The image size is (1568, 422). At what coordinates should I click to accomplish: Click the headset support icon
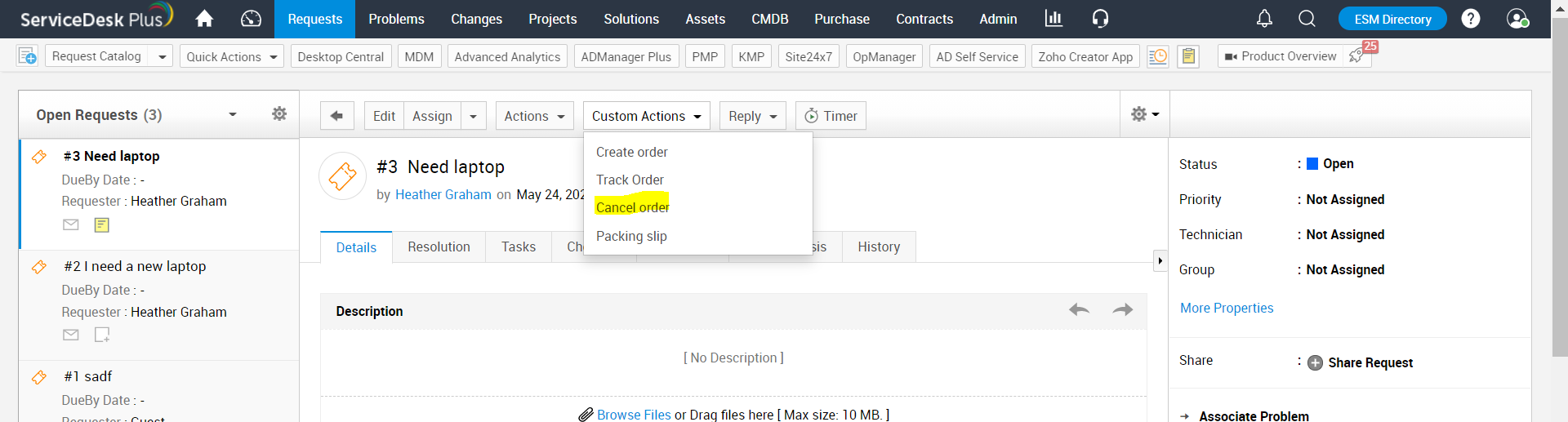point(1100,19)
